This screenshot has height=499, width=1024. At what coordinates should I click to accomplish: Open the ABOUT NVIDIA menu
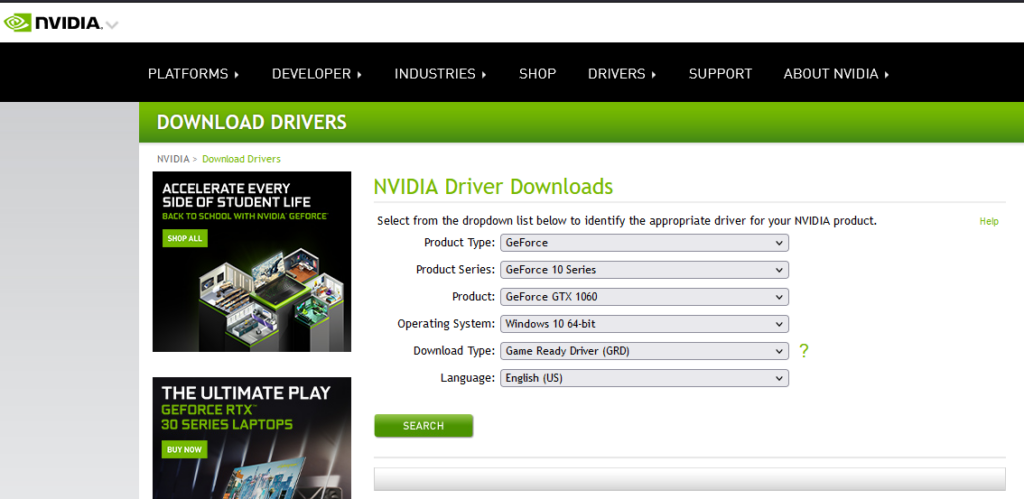[x=836, y=74]
